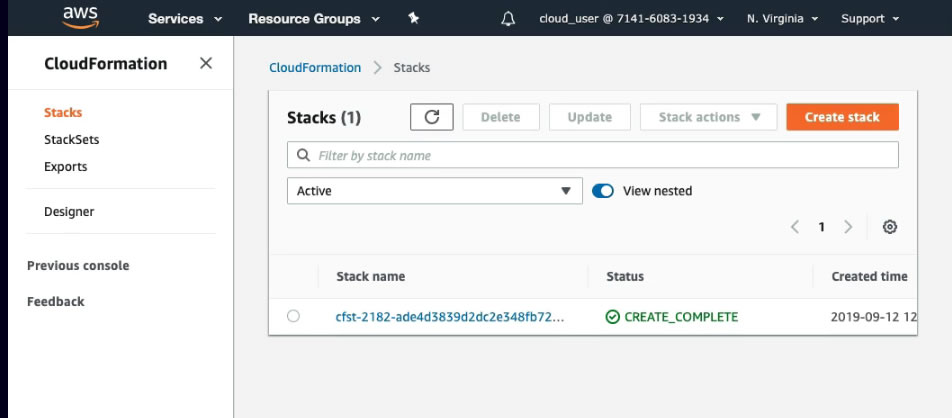Expand the Stack actions dropdown
Image resolution: width=952 pixels, height=418 pixels.
pos(708,117)
